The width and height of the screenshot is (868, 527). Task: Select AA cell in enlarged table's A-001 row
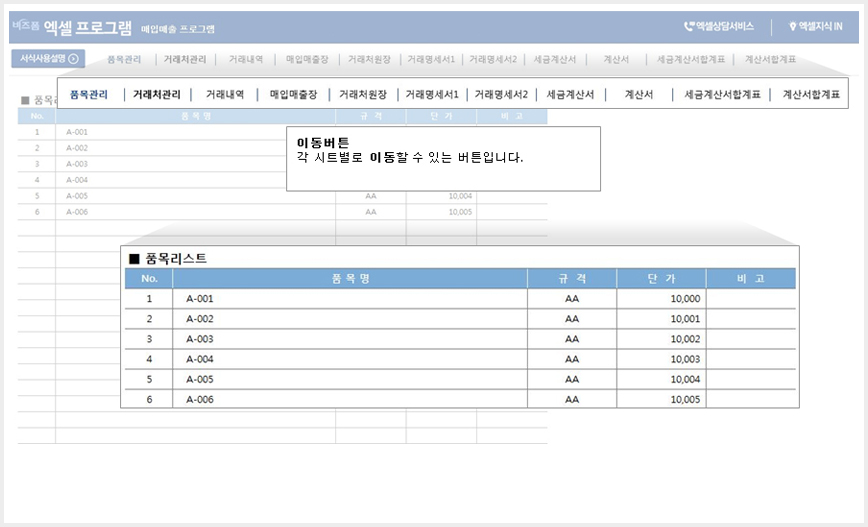(572, 298)
